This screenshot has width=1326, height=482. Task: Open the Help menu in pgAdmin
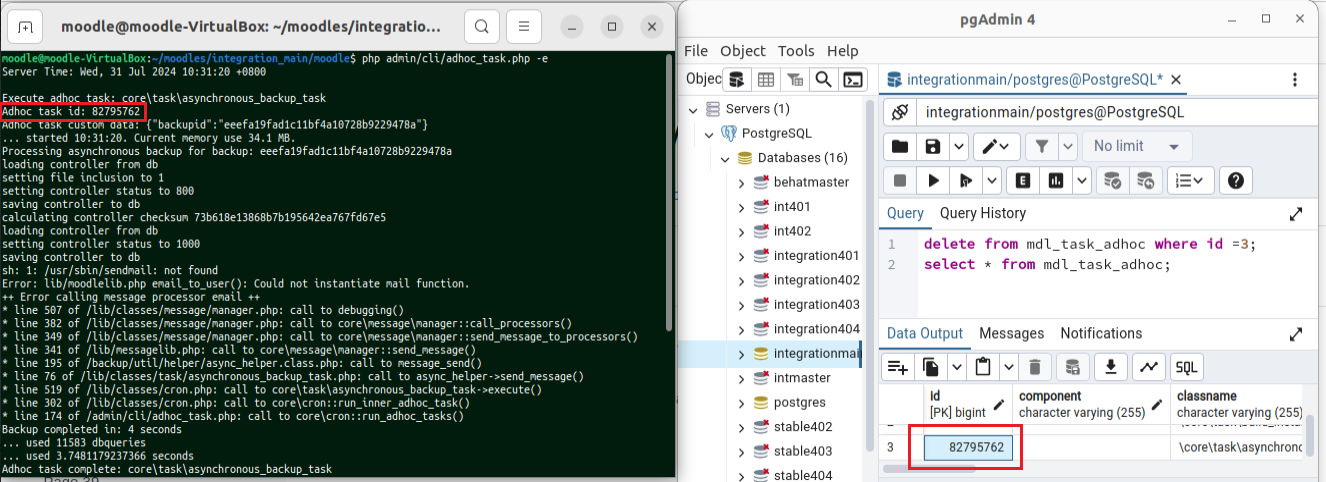(843, 51)
